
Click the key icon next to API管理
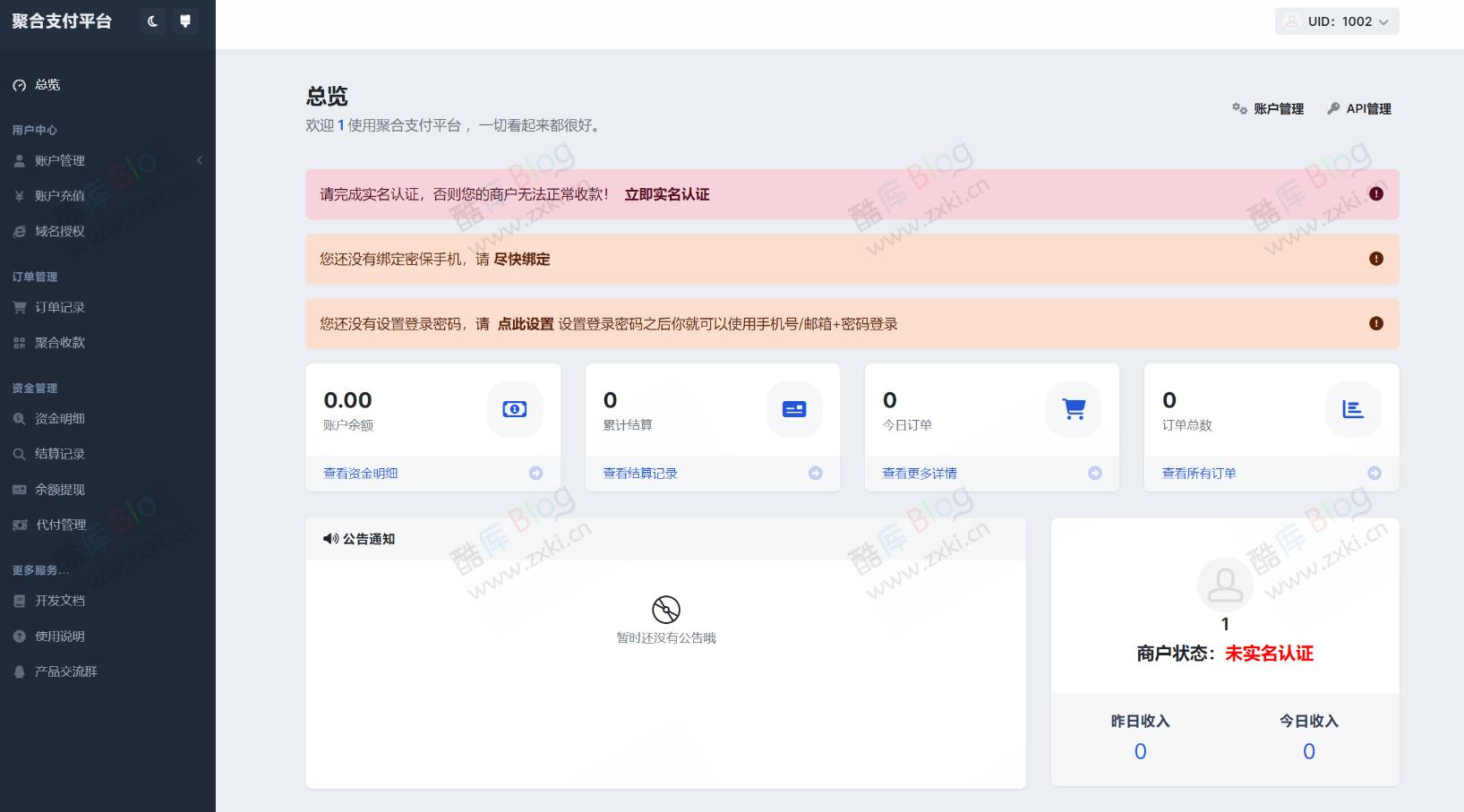(1334, 108)
